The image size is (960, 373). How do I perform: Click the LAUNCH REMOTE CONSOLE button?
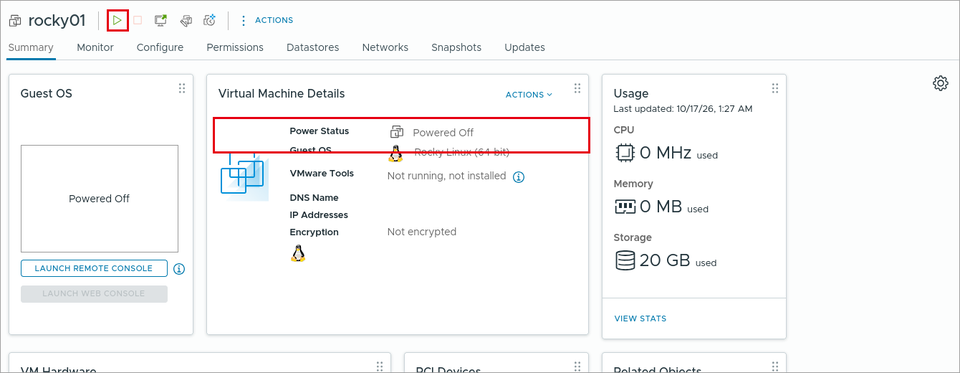94,268
